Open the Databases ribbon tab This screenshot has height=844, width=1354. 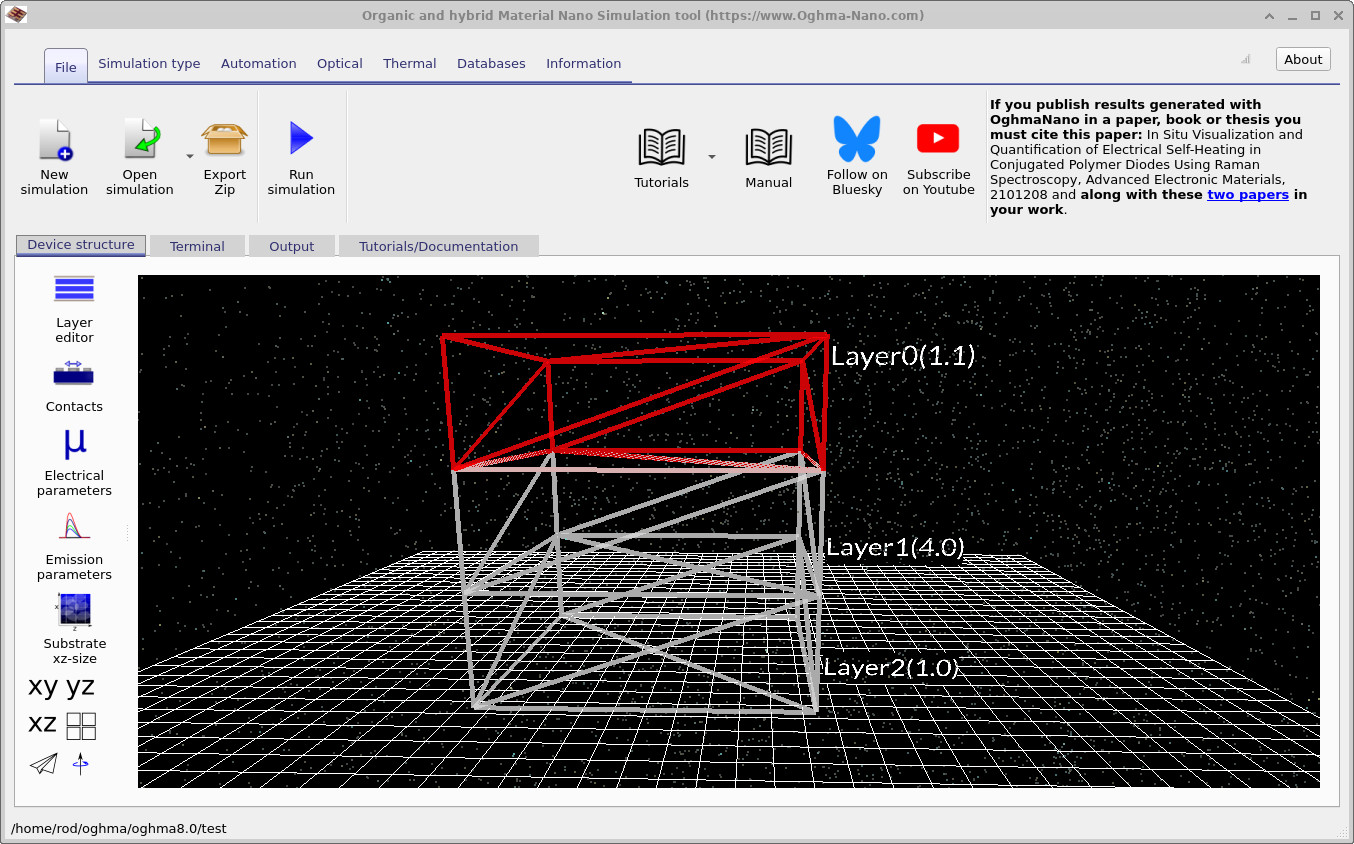[491, 63]
